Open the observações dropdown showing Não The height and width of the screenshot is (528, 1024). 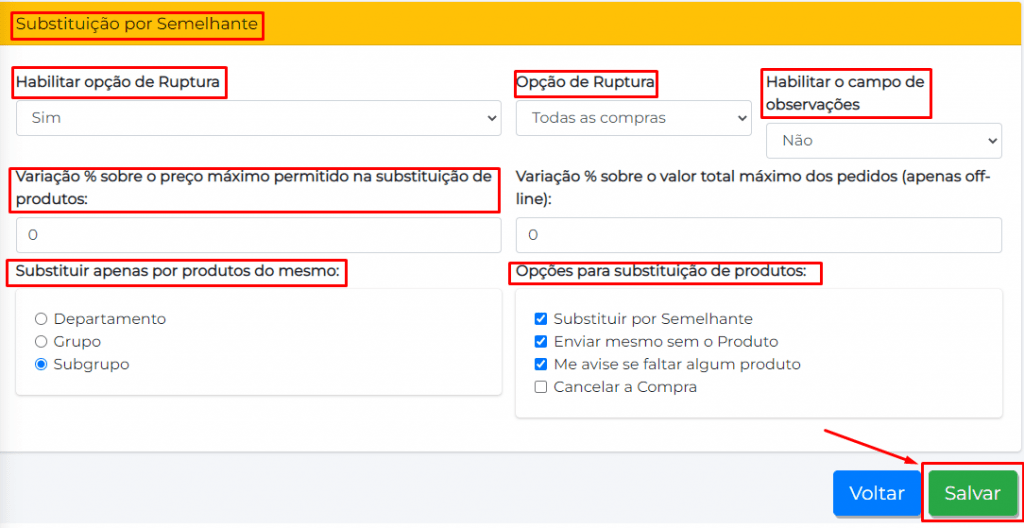[x=883, y=141]
